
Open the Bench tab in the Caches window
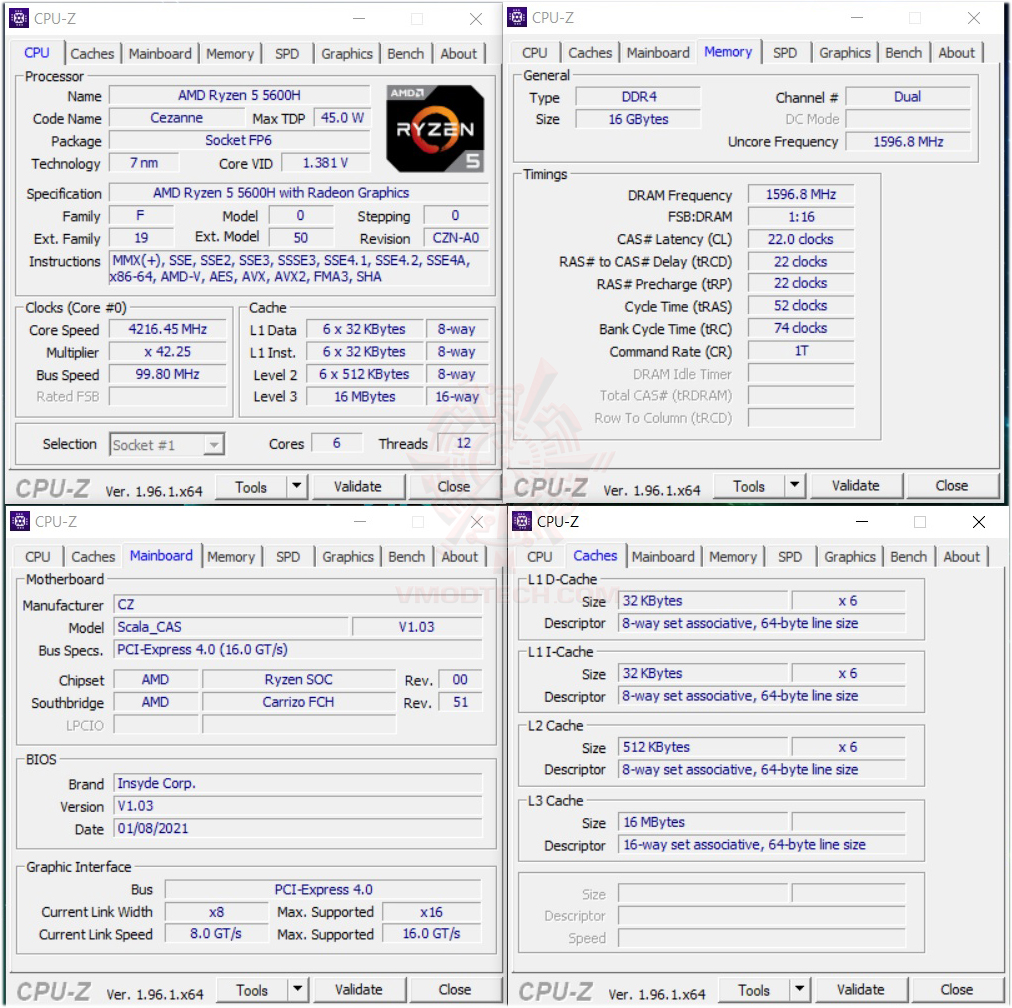click(909, 556)
